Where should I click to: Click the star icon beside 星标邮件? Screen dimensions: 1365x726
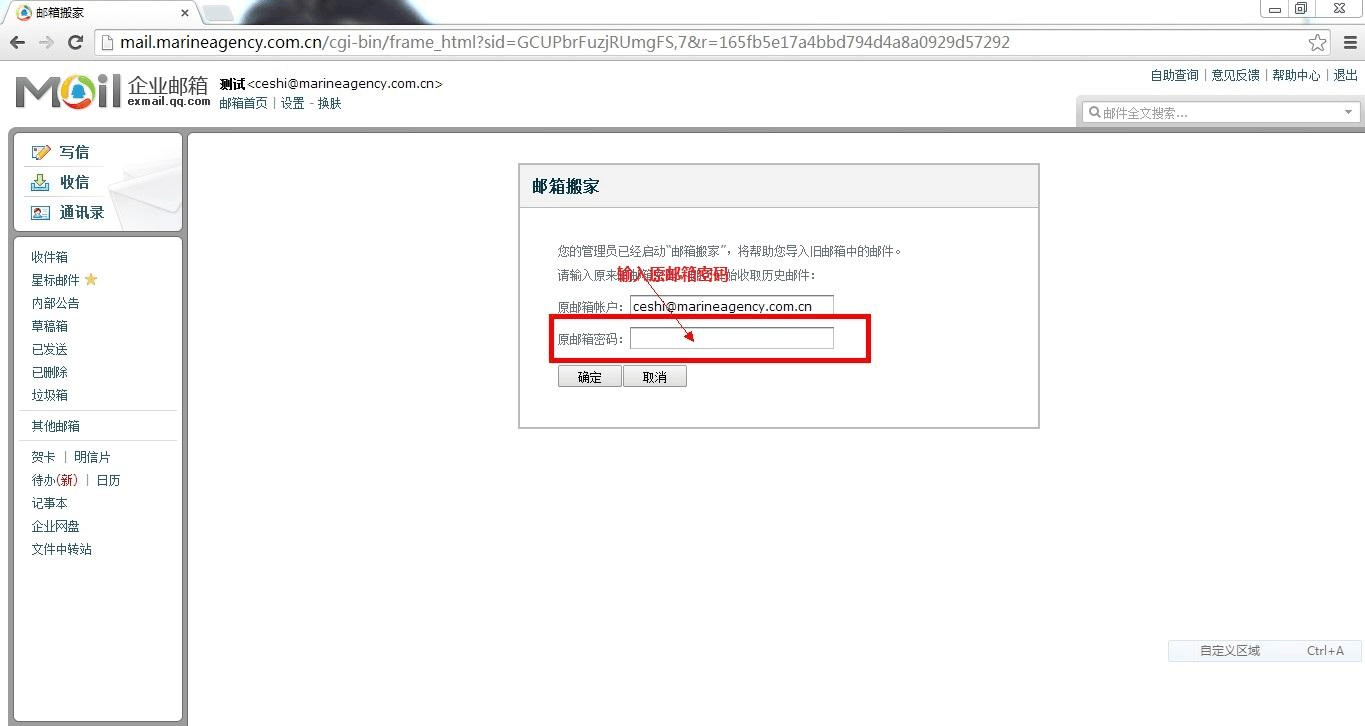click(x=91, y=280)
